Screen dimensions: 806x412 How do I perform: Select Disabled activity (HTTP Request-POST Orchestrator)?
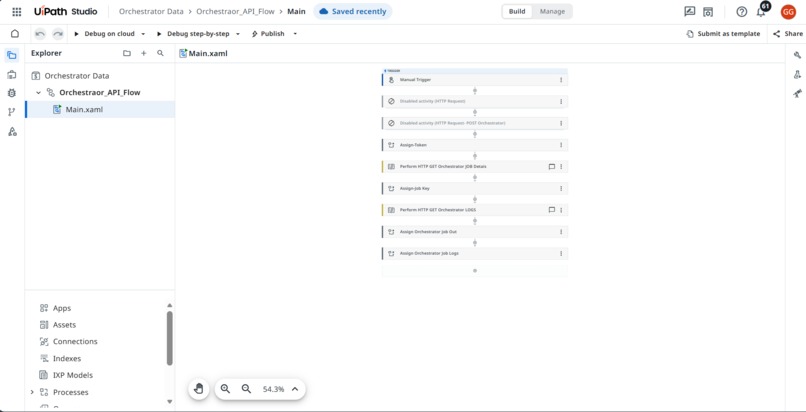coord(474,123)
